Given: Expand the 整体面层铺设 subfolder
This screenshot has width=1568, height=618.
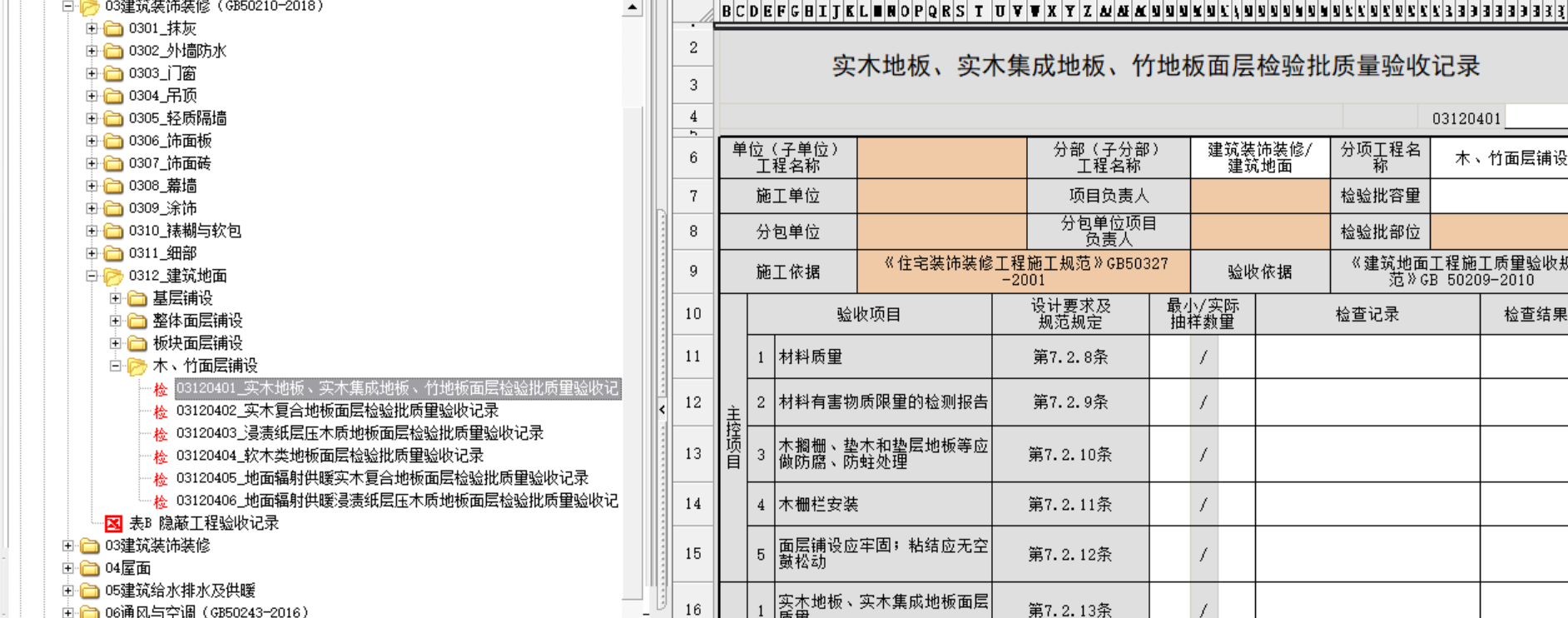Looking at the screenshot, I should [x=115, y=321].
